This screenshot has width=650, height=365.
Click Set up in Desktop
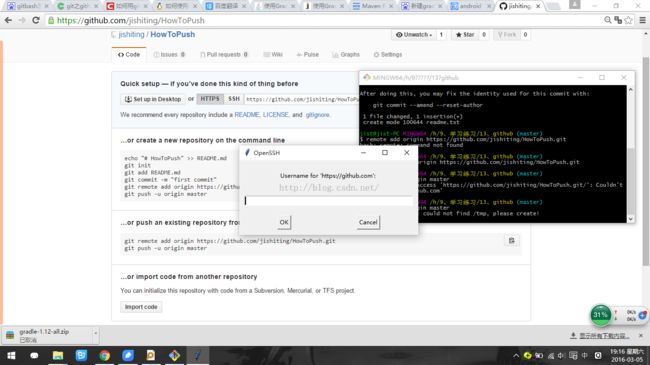pyautogui.click(x=153, y=99)
